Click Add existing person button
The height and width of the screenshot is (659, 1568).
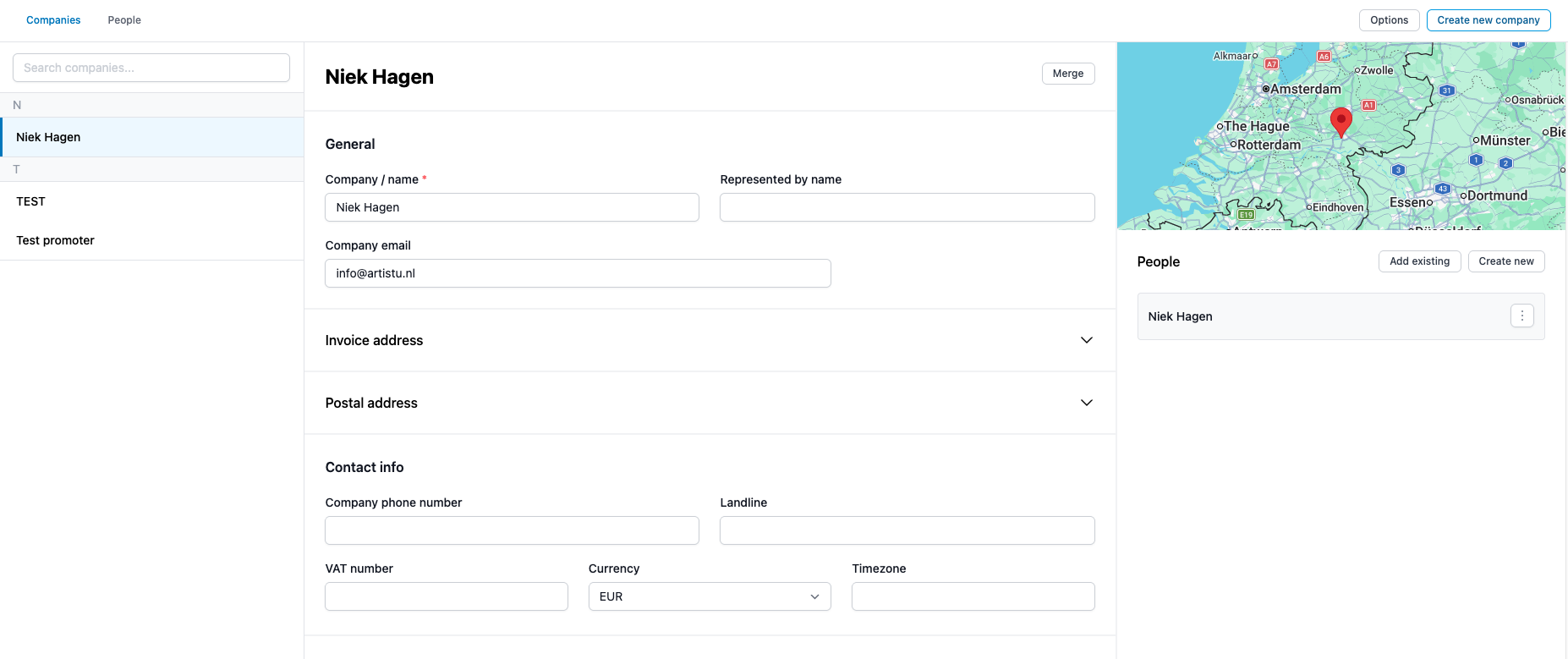tap(1418, 261)
